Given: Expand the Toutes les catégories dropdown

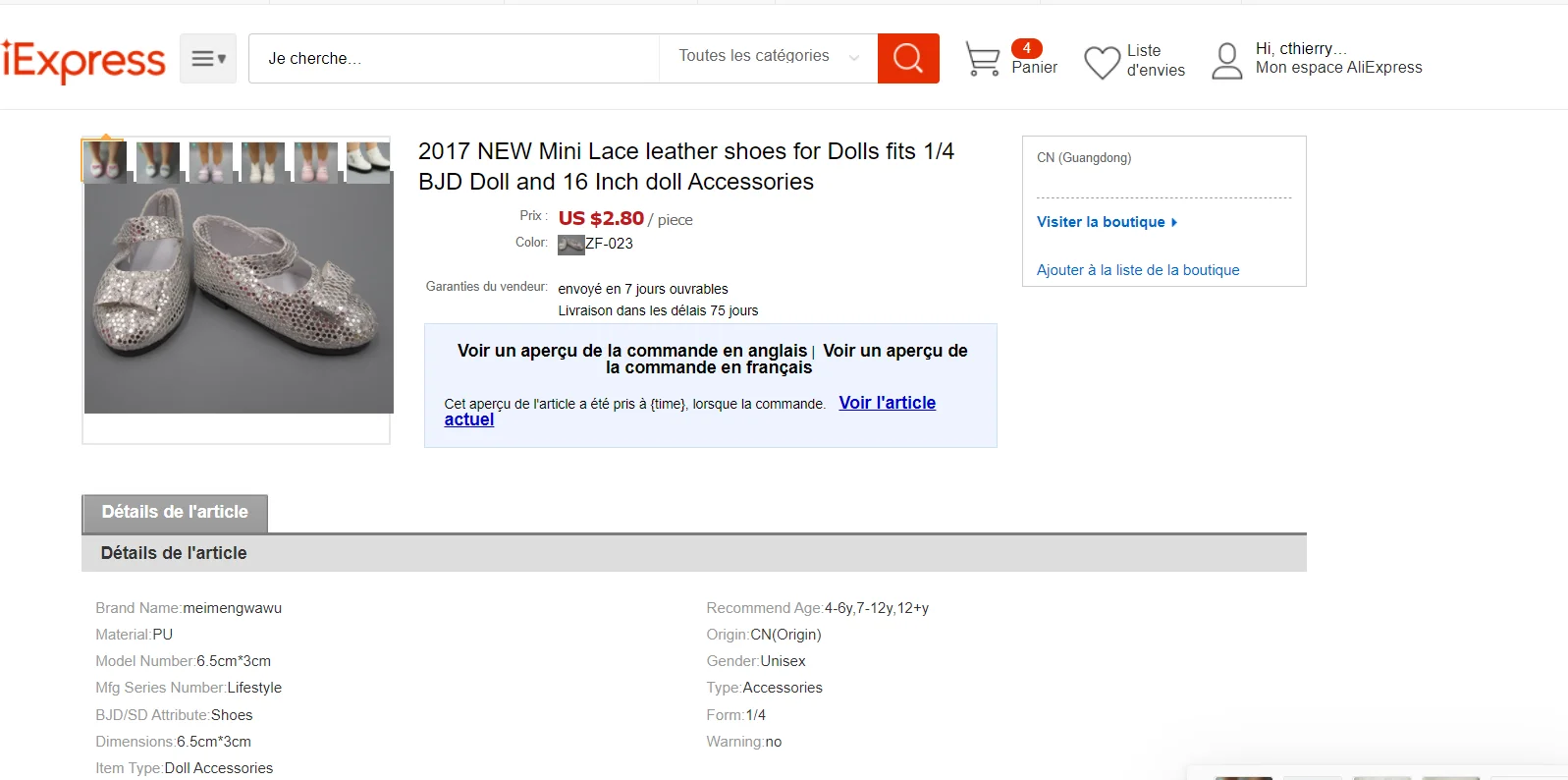Looking at the screenshot, I should click(x=769, y=57).
